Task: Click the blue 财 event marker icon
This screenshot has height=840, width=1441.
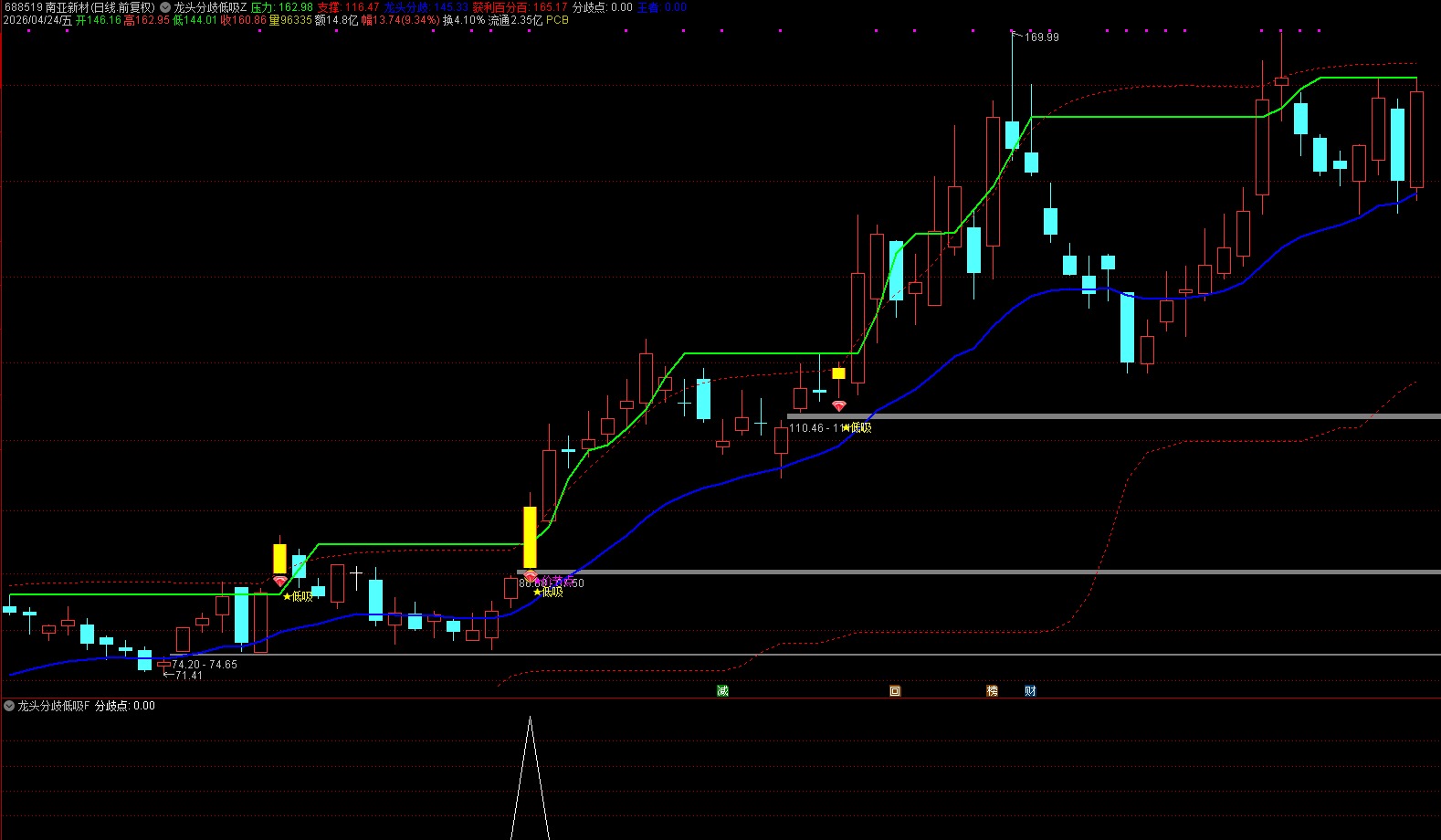Action: click(x=1030, y=691)
